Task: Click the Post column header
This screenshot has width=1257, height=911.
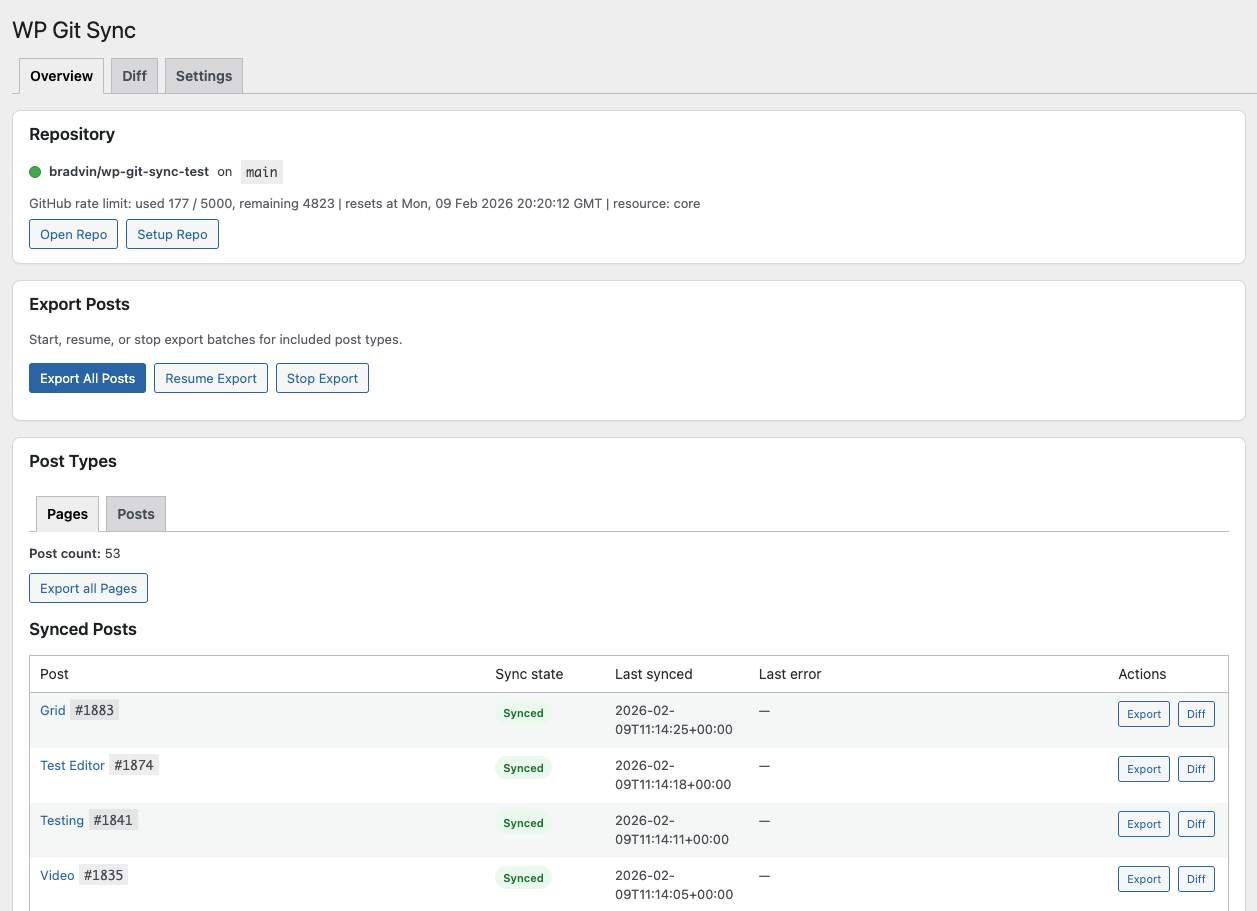Action: [54, 674]
